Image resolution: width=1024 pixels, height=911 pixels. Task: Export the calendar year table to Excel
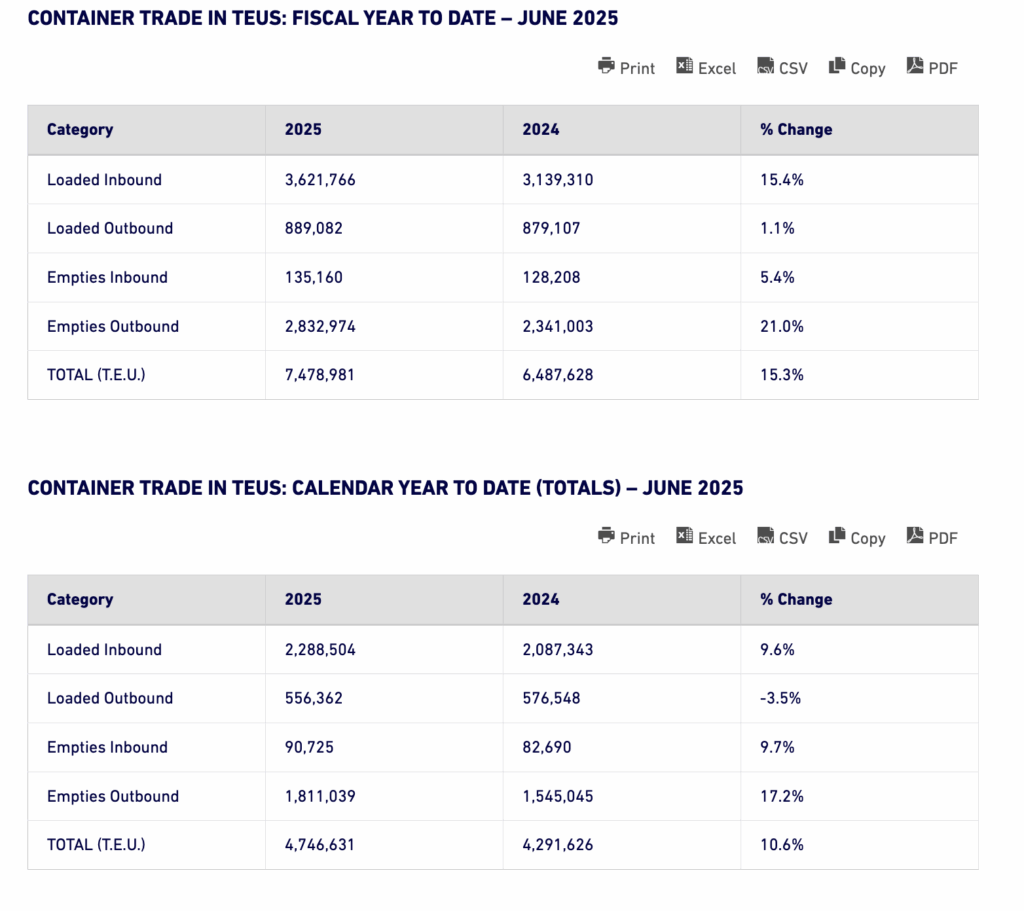point(706,537)
